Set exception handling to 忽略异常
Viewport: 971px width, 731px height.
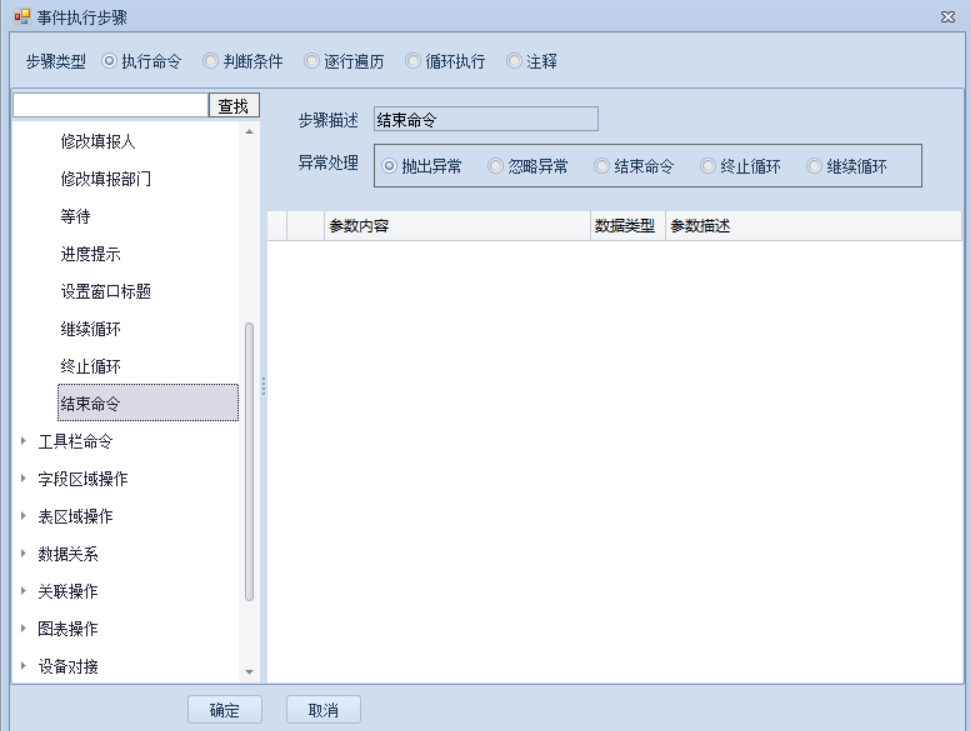[x=496, y=167]
